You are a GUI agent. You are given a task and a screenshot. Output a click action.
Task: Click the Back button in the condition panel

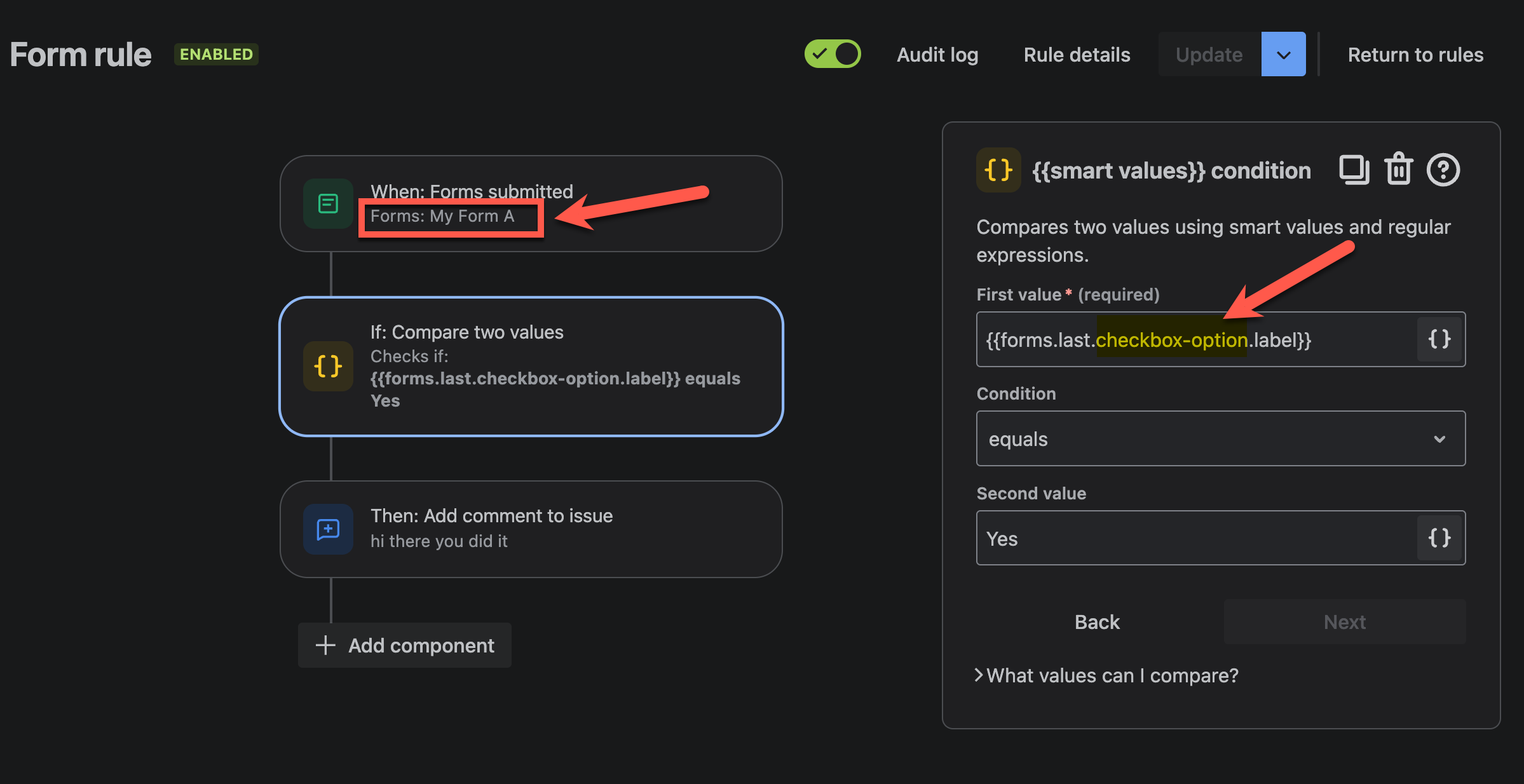tap(1097, 621)
